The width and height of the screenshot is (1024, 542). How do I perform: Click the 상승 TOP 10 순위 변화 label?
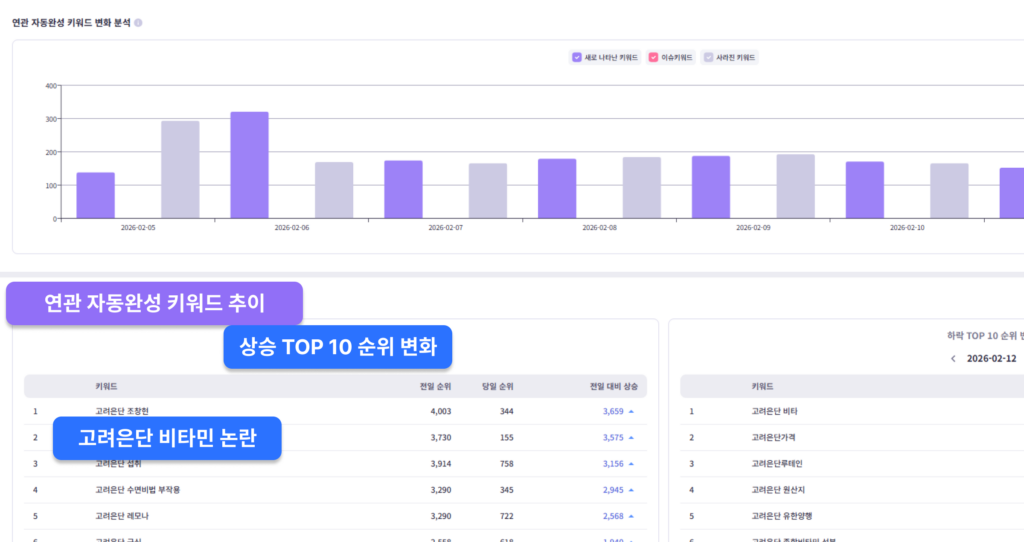click(338, 347)
